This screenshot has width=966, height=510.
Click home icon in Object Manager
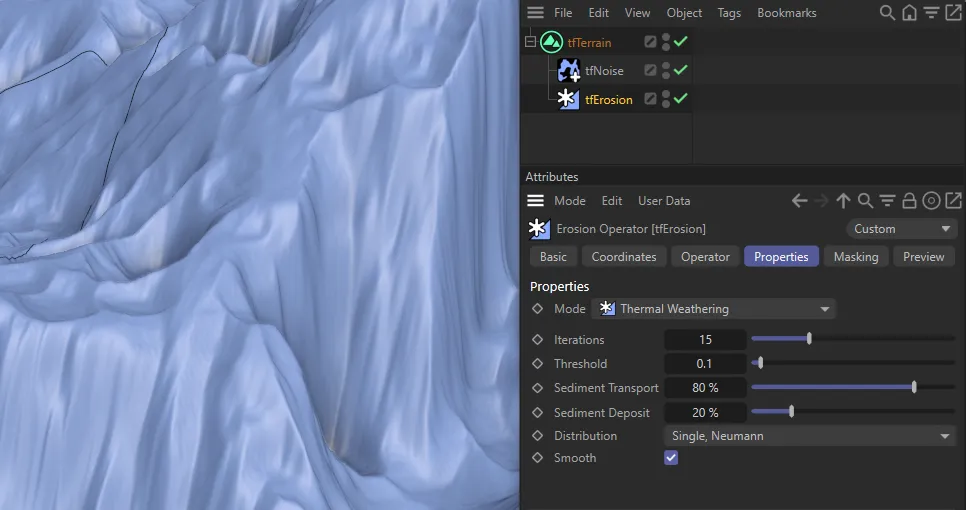(x=909, y=12)
